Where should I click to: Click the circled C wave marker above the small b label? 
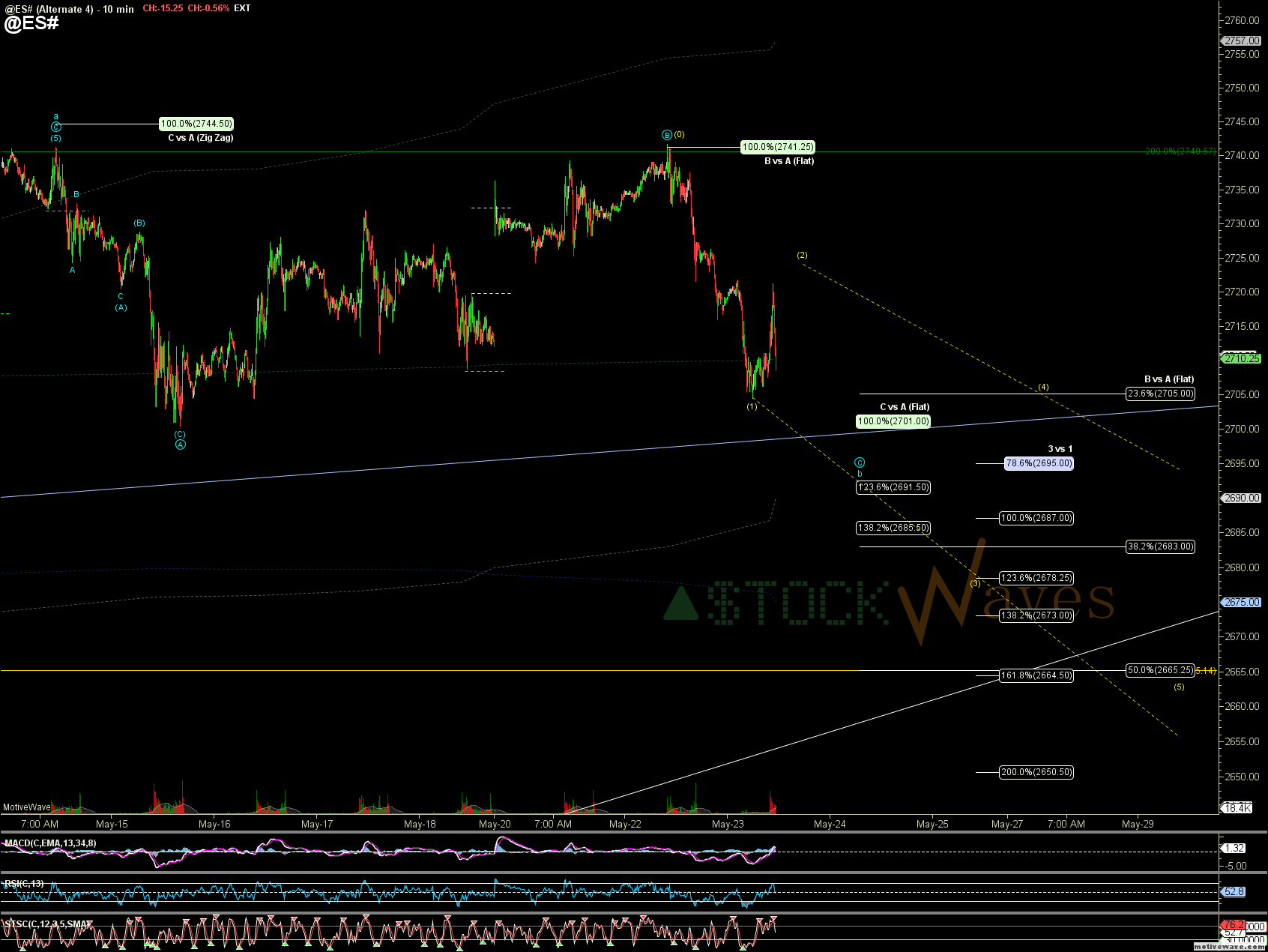(860, 463)
